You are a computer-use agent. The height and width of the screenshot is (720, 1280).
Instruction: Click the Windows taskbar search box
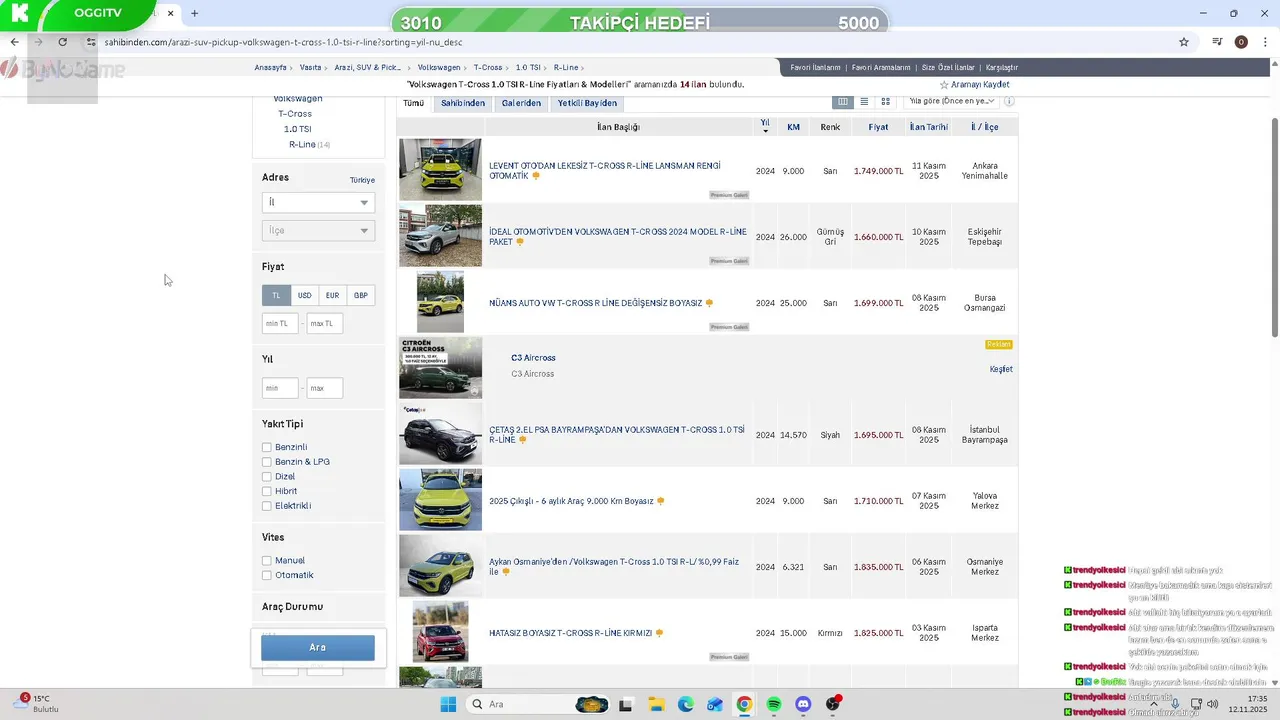click(538, 704)
